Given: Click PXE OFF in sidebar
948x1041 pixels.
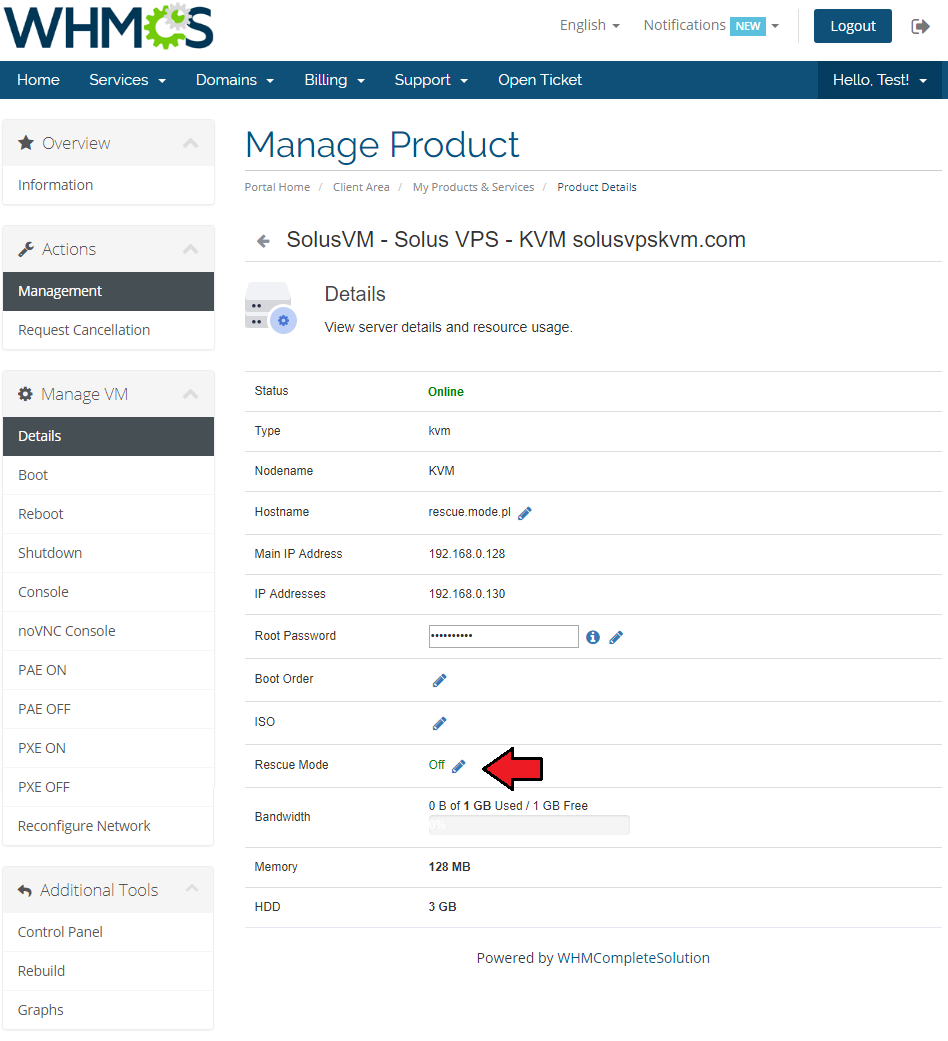Looking at the screenshot, I should 108,787.
